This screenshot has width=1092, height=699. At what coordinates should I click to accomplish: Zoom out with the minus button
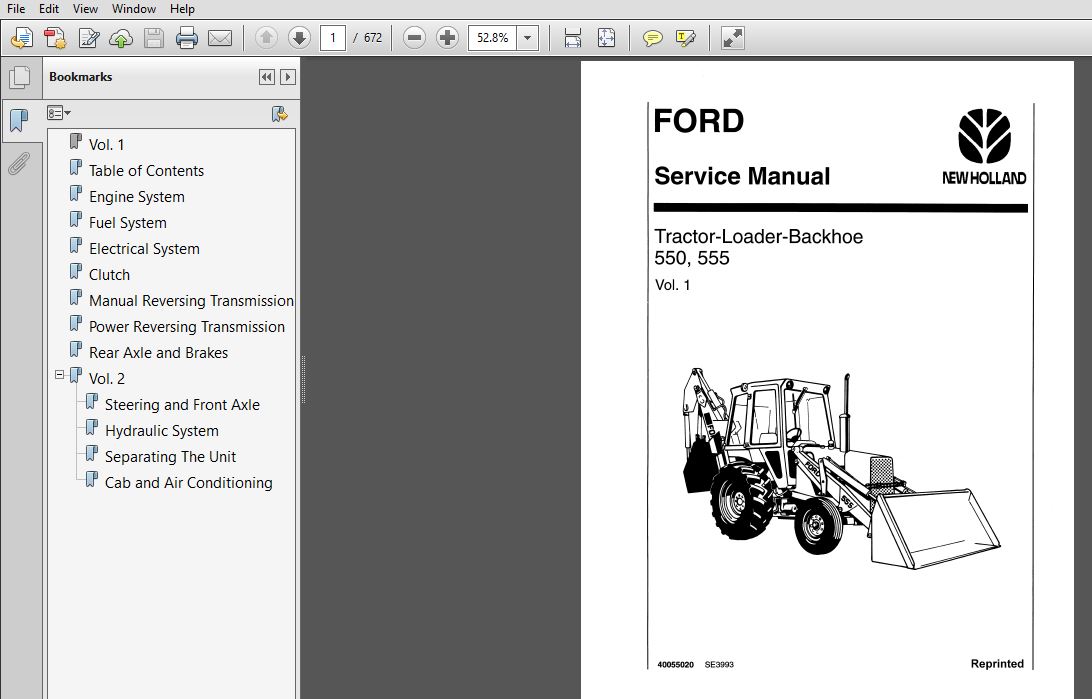414,38
